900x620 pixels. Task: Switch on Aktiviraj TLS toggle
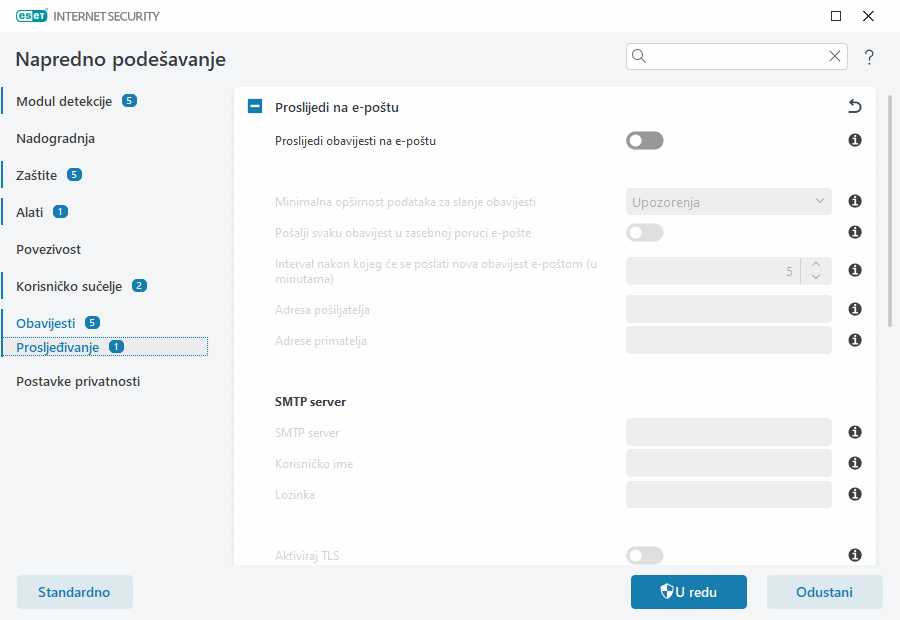pos(645,555)
